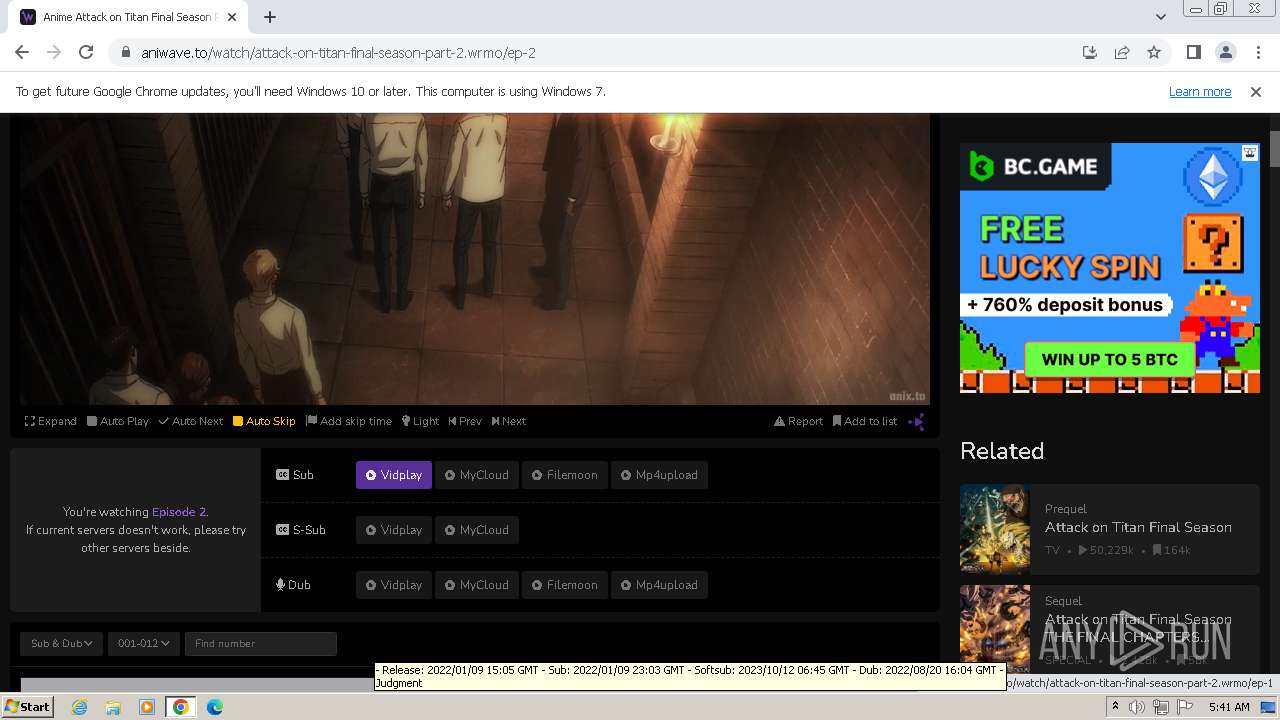The image size is (1280, 720).
Task: Select Sub Filemoon server
Action: (565, 475)
